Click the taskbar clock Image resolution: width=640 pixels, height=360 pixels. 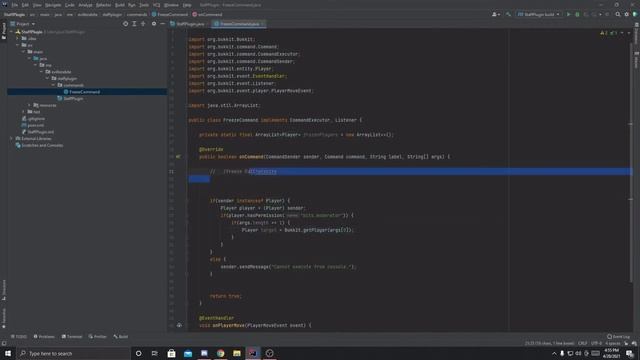coord(611,353)
